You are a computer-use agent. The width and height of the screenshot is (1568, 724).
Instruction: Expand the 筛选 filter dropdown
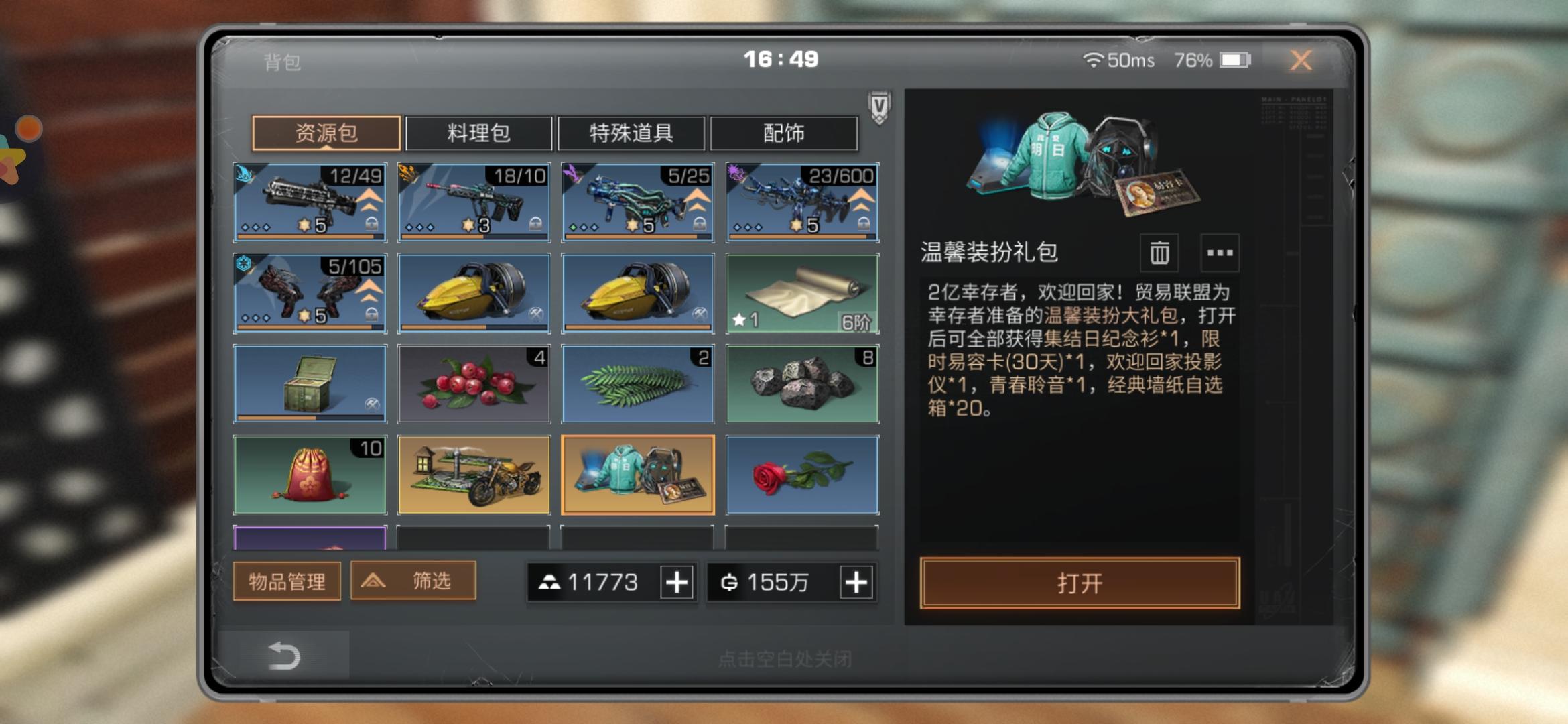(x=413, y=581)
